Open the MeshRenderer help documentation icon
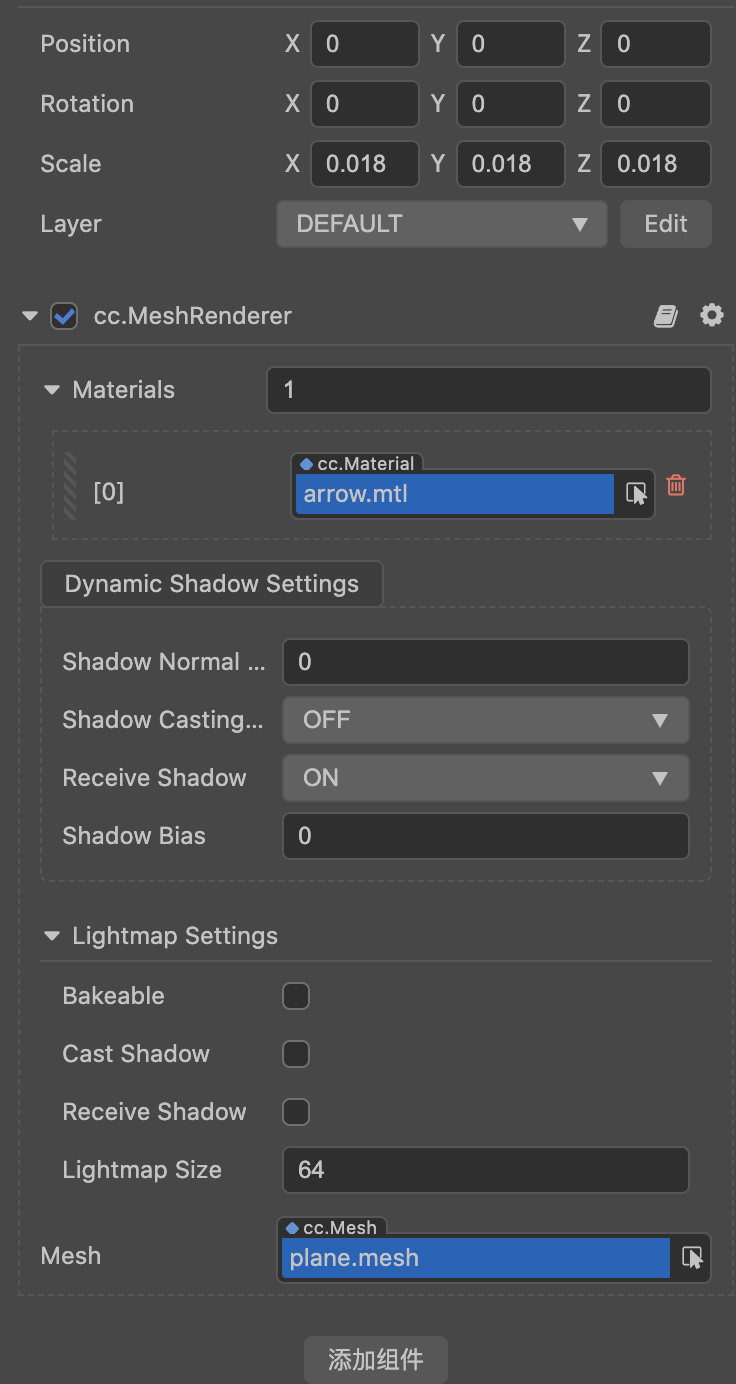The height and width of the screenshot is (1384, 736). coord(666,316)
